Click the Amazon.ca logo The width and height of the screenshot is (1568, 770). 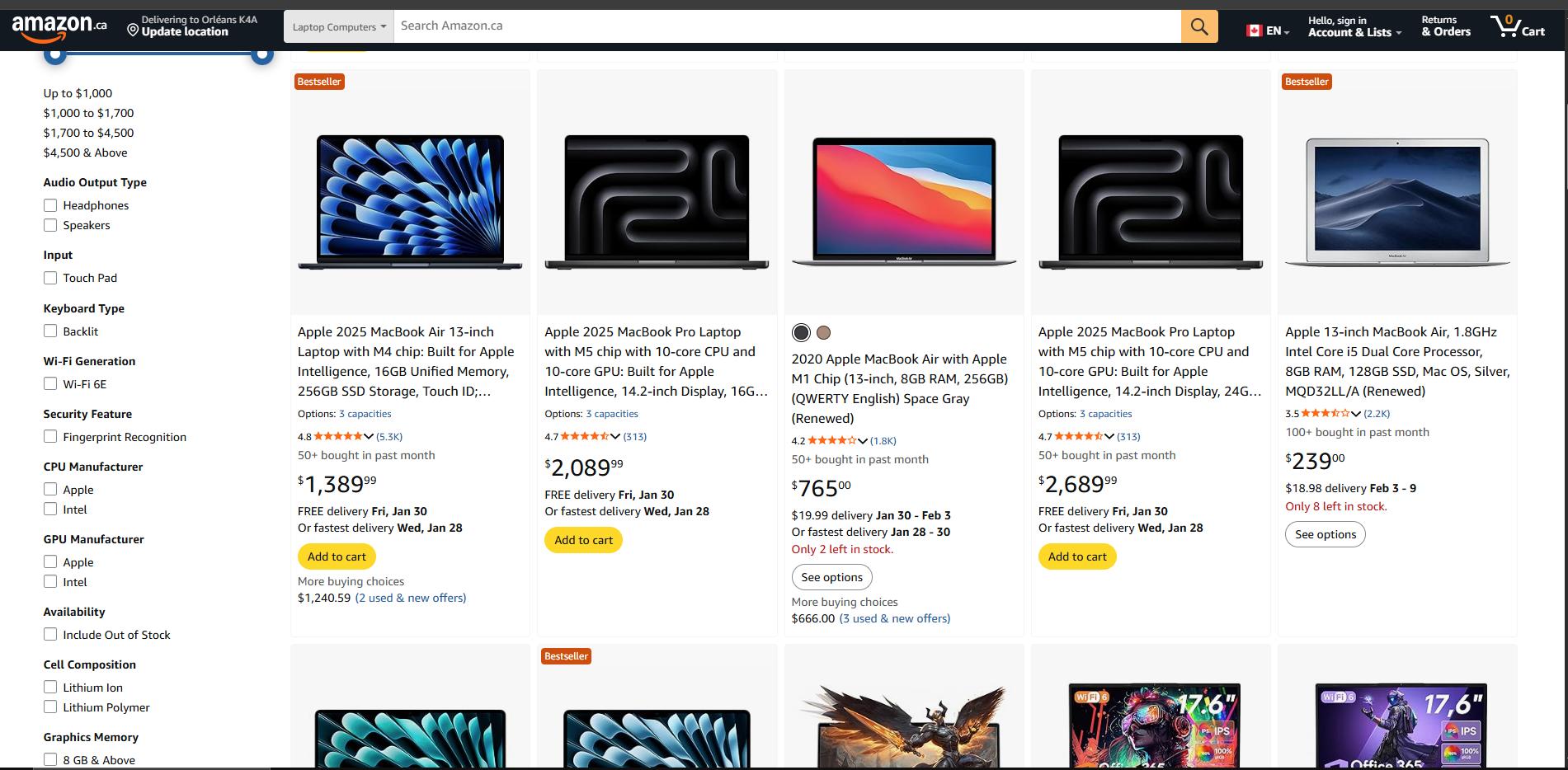pos(59,26)
